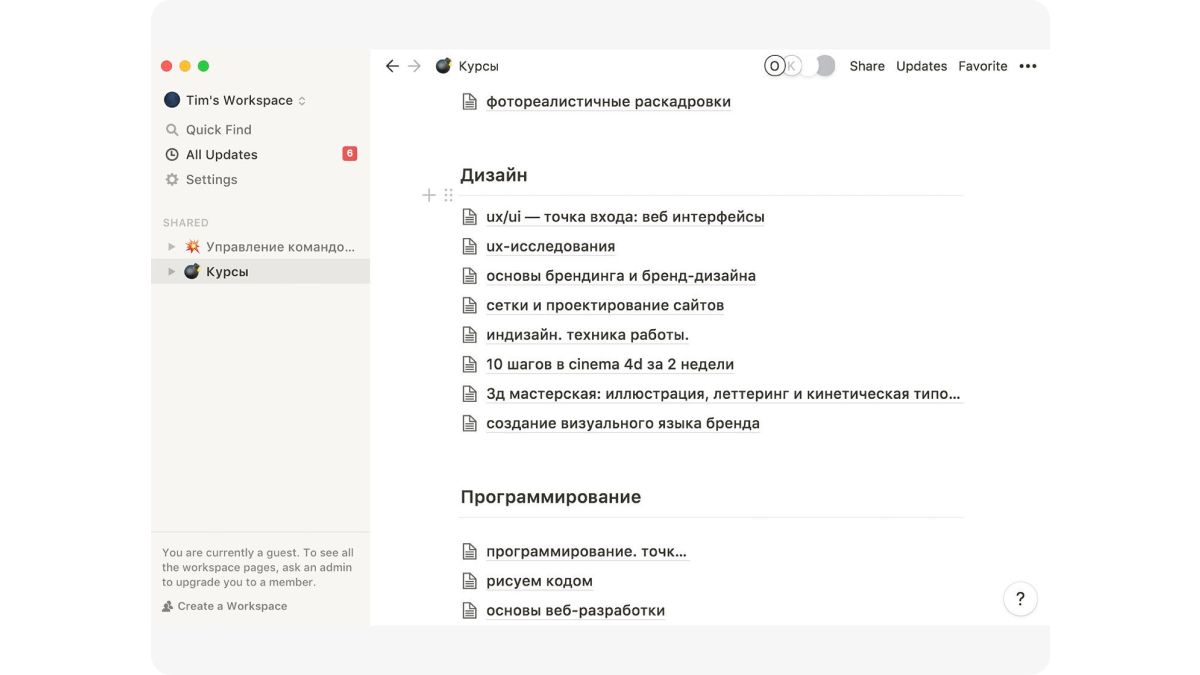
Task: Click the page icon next to рисуем кодом
Action: pyautogui.click(x=469, y=580)
